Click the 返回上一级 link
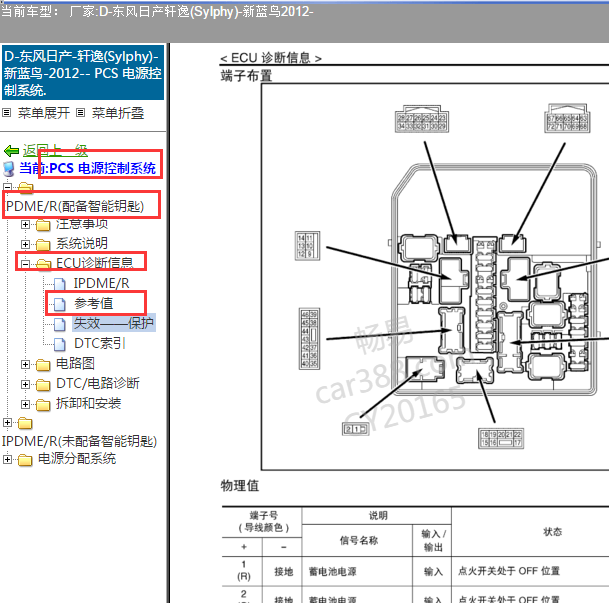 pyautogui.click(x=55, y=151)
